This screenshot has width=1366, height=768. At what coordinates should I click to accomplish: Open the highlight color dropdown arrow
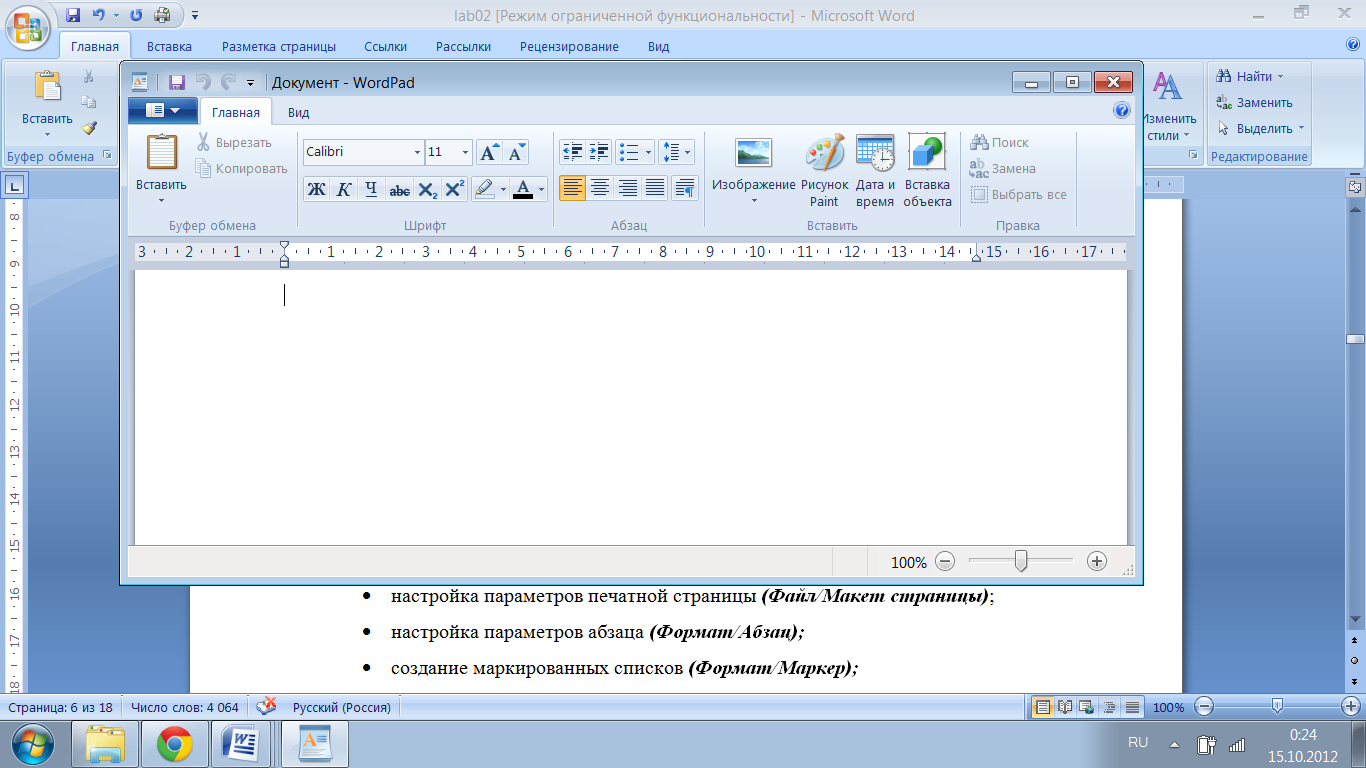click(x=503, y=189)
